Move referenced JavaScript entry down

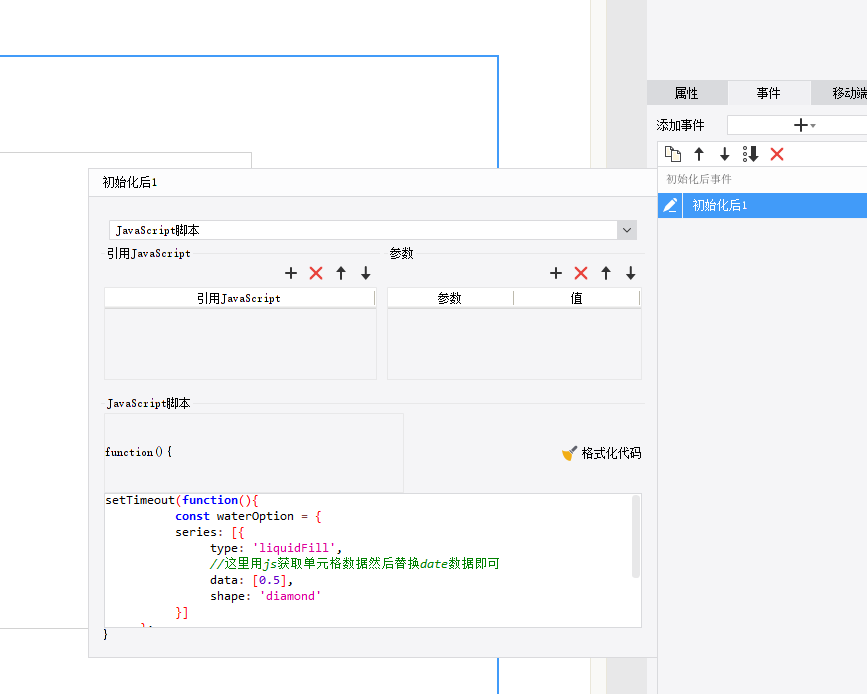(x=365, y=273)
